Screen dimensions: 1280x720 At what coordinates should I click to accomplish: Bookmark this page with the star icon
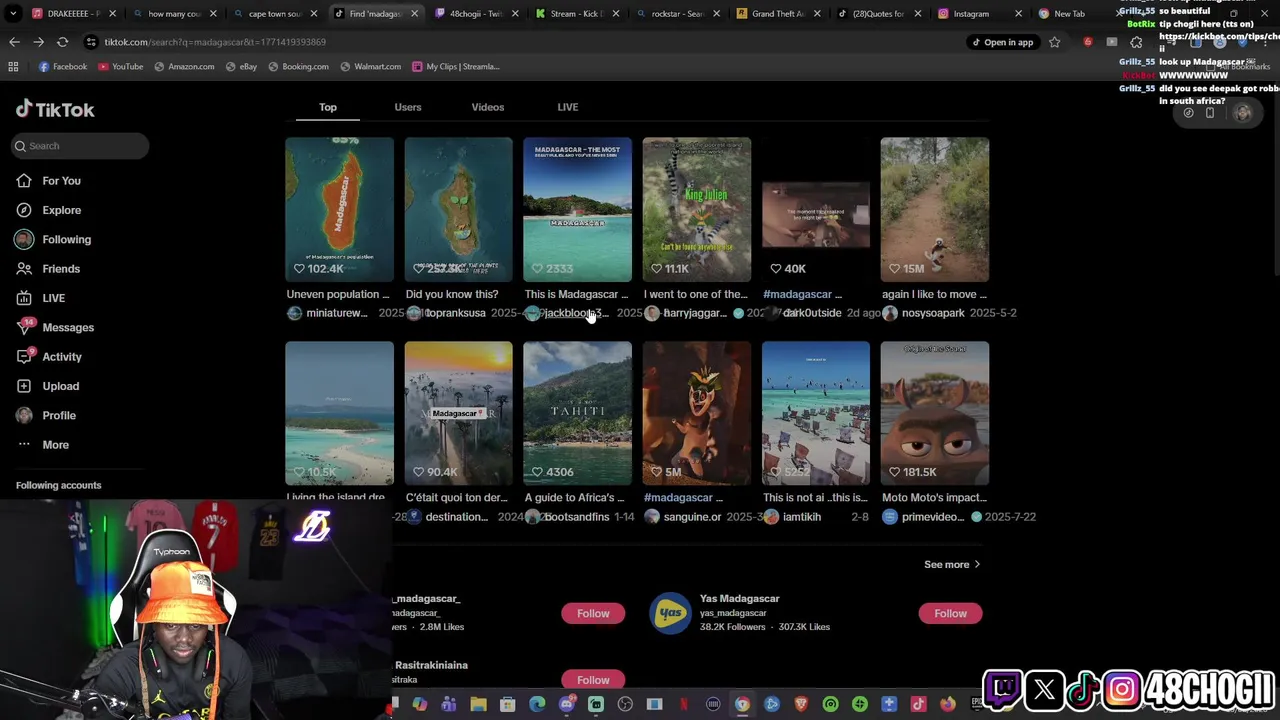coord(1054,42)
